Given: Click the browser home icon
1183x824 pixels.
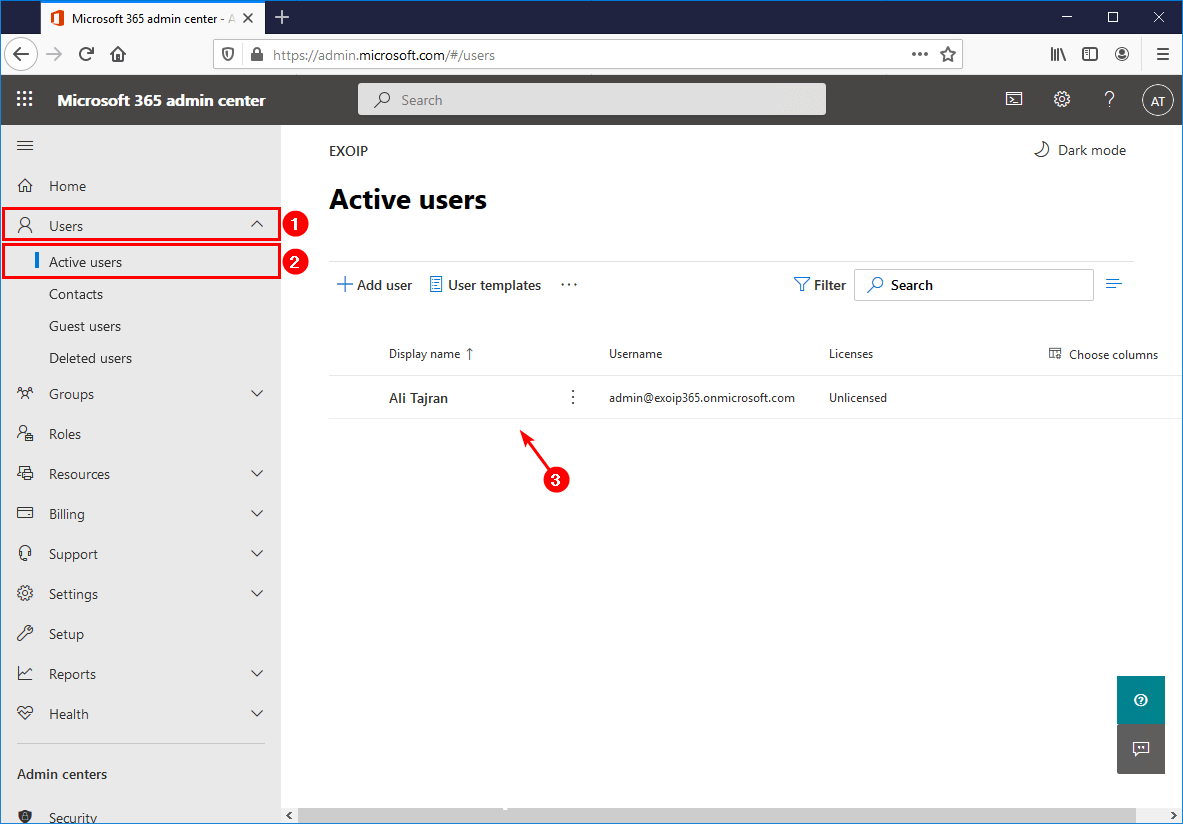Looking at the screenshot, I should click(x=118, y=54).
